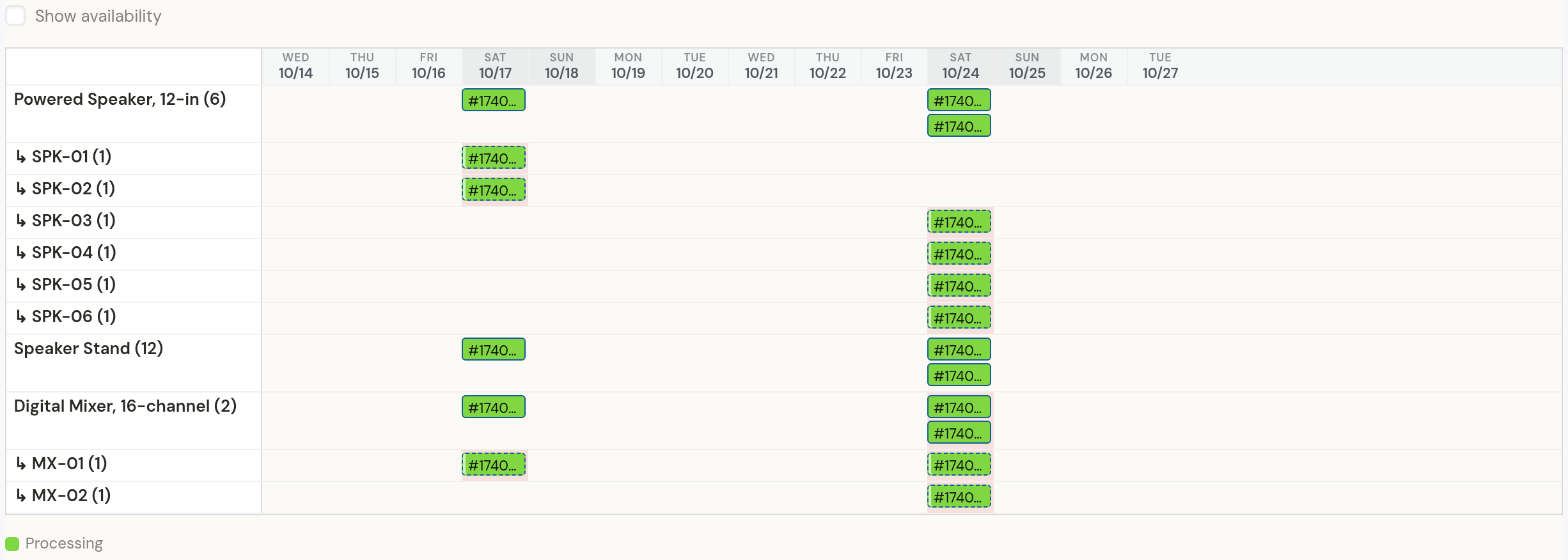The width and height of the screenshot is (1568, 560).
Task: Open the SPK-01 reservation on 10/17
Action: pos(494,158)
